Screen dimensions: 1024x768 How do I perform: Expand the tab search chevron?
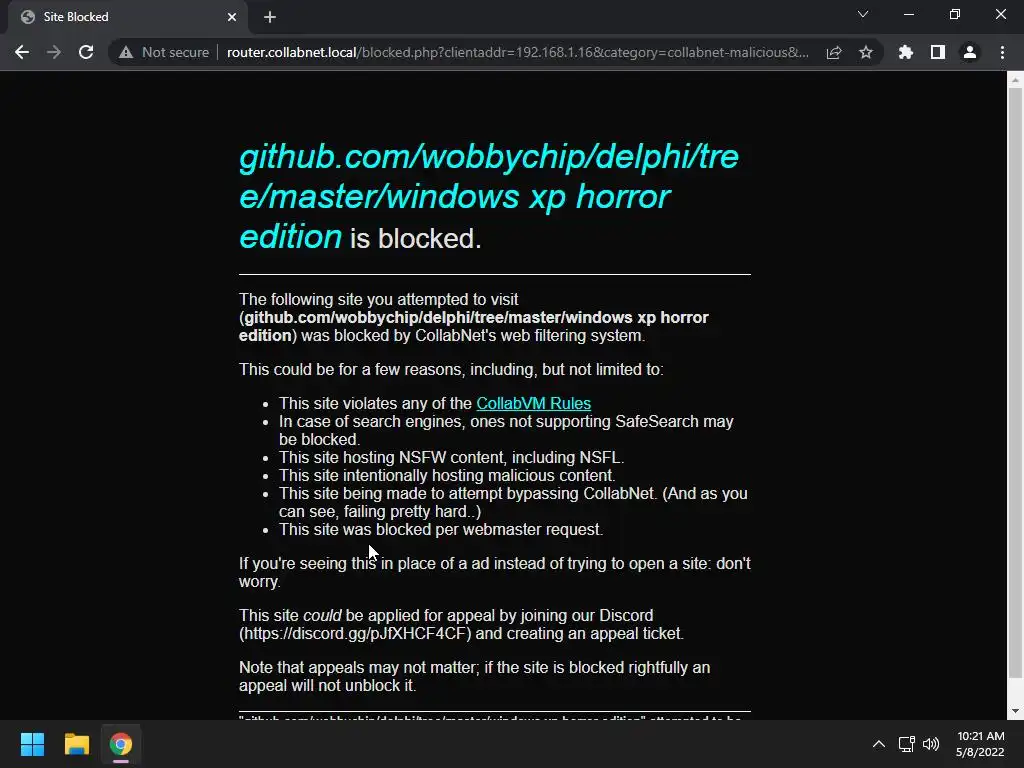tap(863, 14)
